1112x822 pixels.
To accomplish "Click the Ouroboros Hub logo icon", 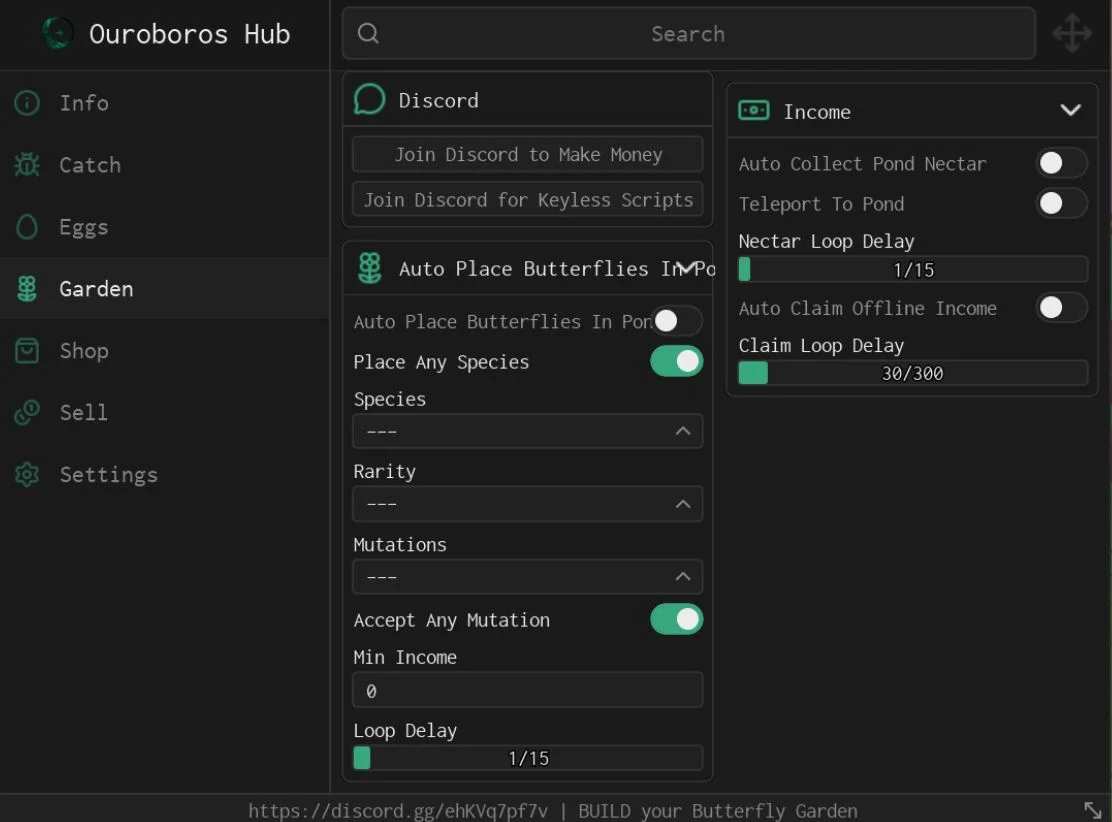I will click(x=57, y=33).
